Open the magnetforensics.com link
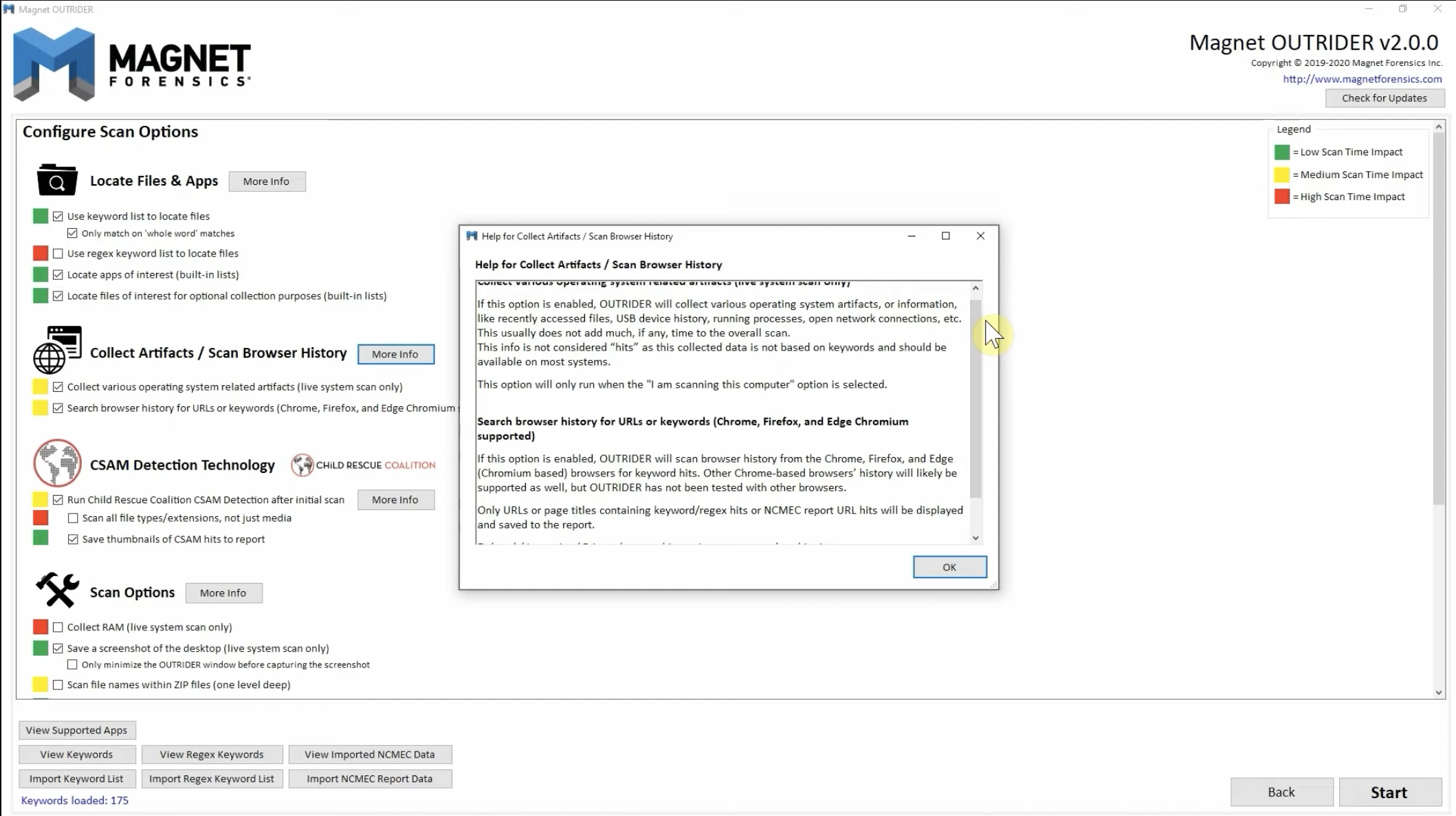This screenshot has width=1456, height=816. (x=1362, y=79)
